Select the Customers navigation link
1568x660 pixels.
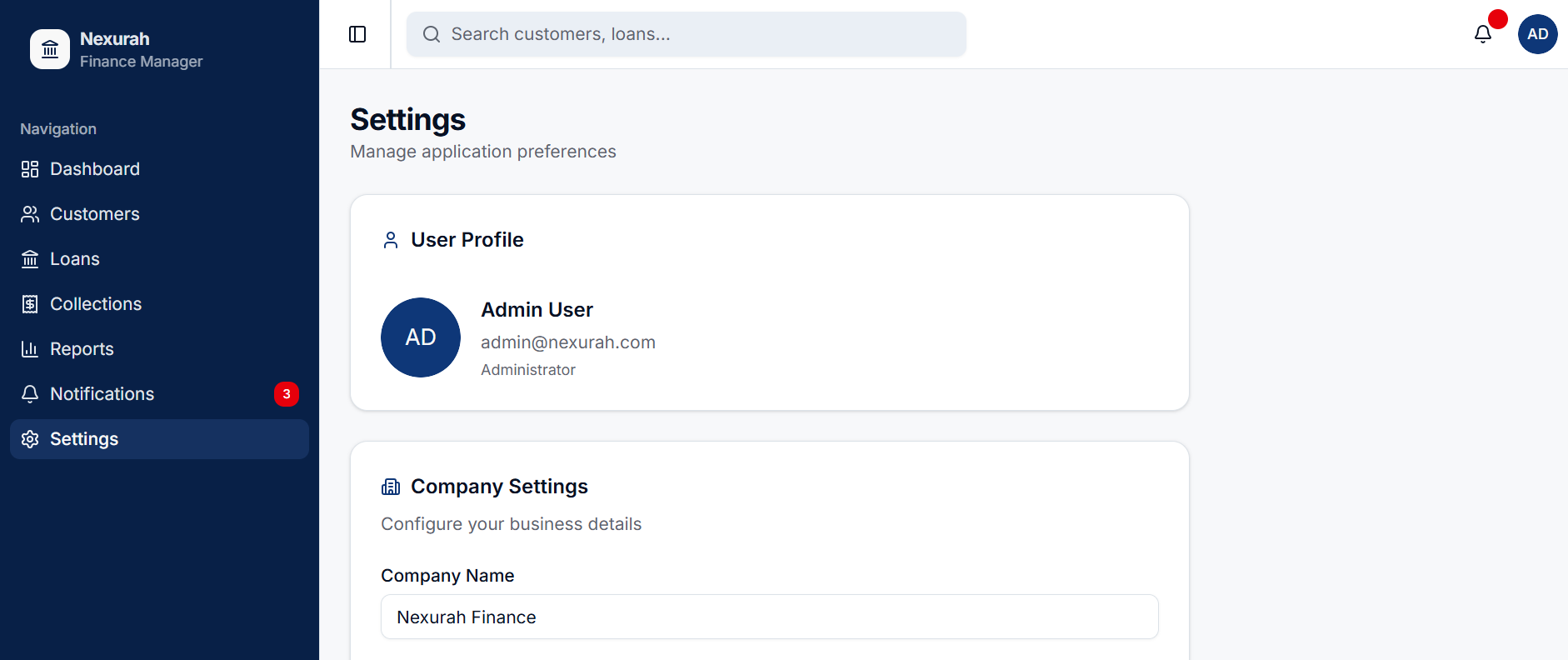point(94,213)
